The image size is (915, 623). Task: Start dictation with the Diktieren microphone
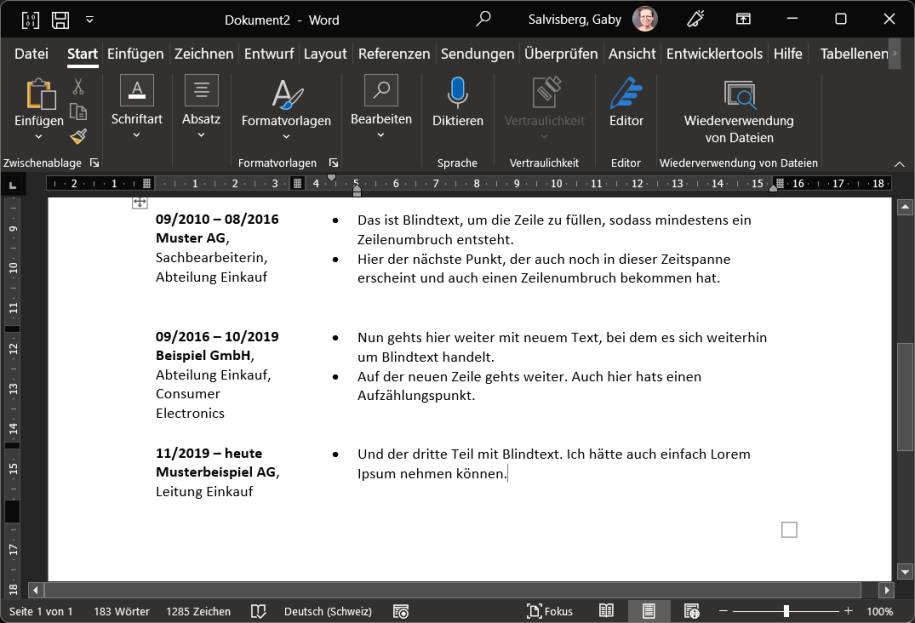(457, 103)
